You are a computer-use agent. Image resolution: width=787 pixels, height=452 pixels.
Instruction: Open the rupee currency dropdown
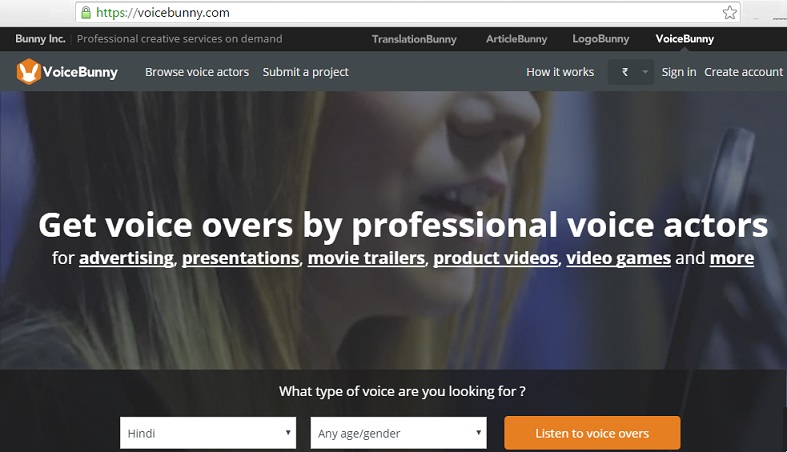(630, 72)
